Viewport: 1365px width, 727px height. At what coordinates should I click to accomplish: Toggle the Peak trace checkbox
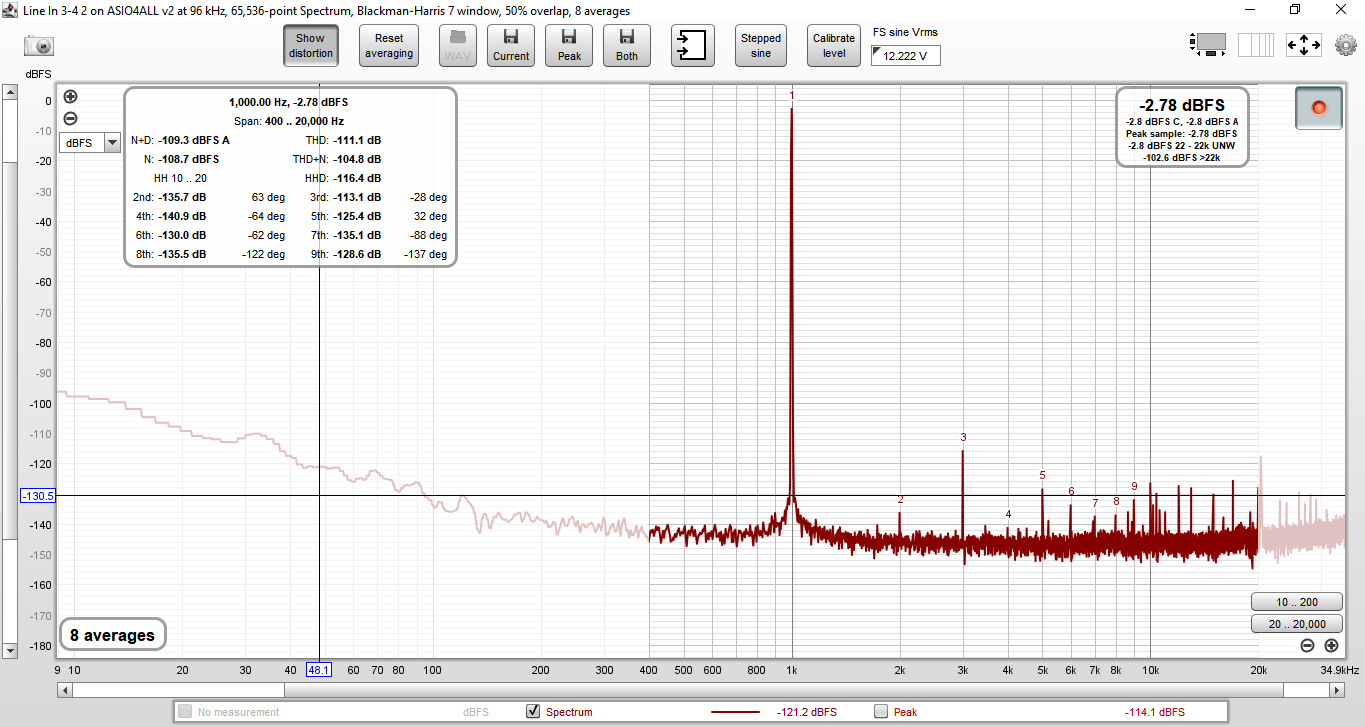(881, 712)
